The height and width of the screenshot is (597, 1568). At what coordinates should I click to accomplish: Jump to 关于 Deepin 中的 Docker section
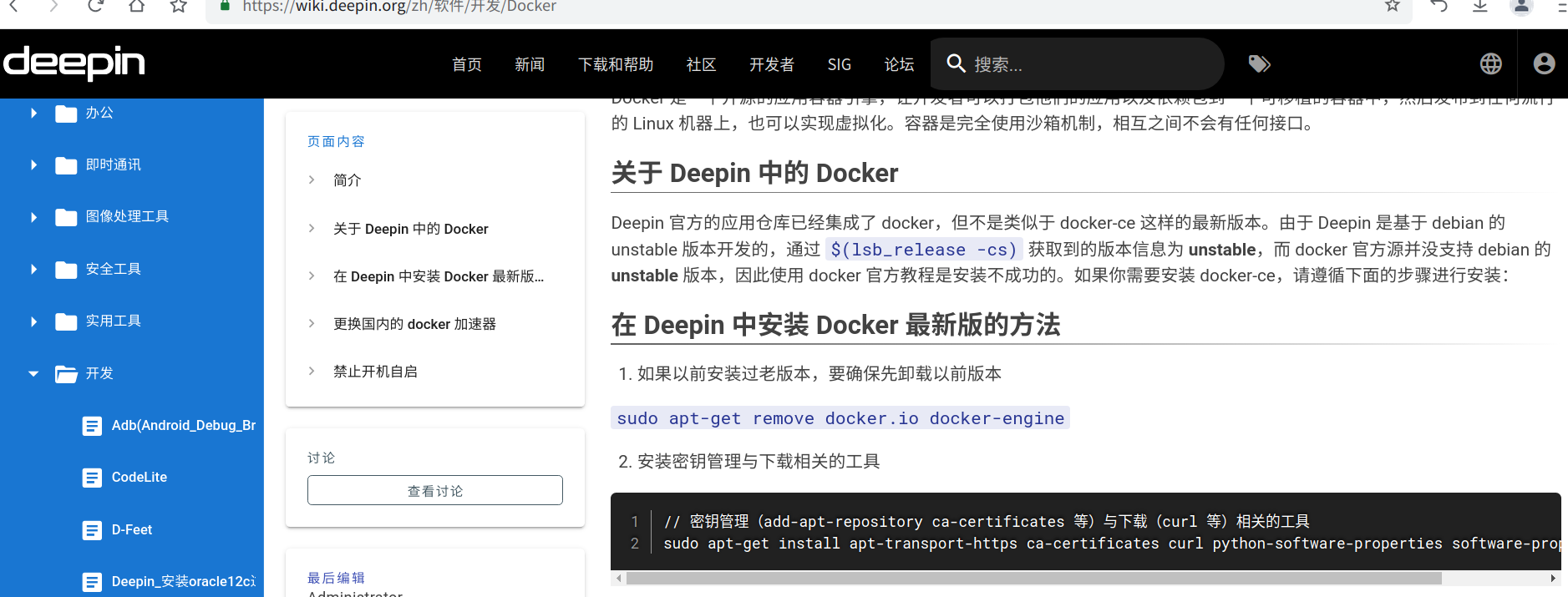pos(411,229)
